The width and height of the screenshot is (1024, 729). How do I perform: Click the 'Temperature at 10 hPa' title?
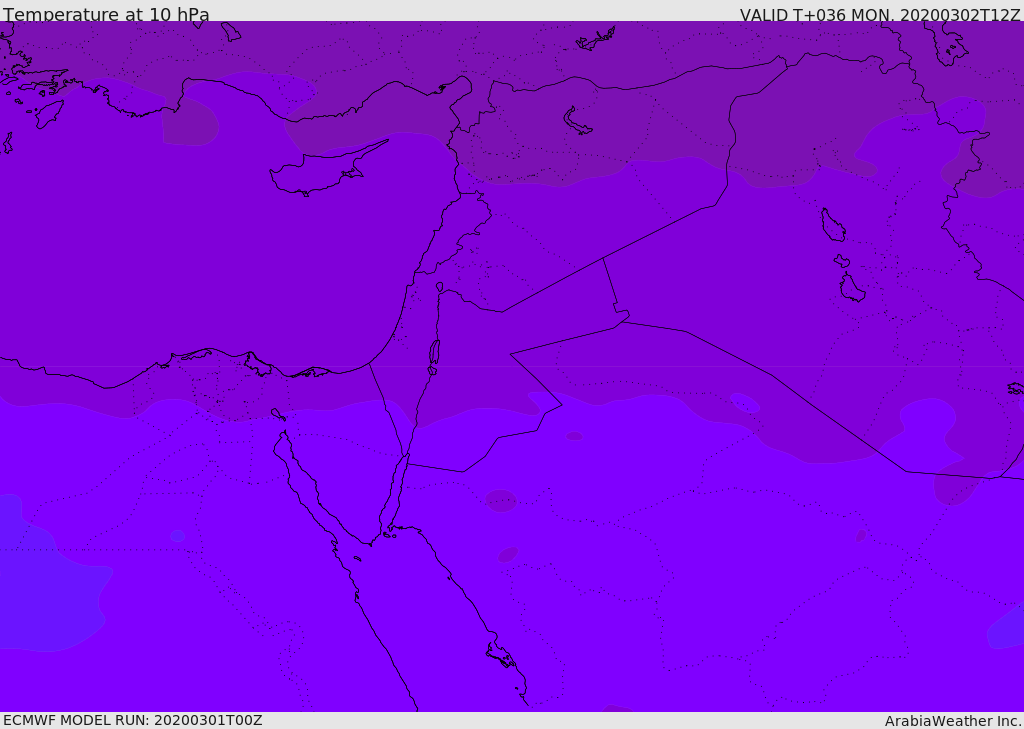tap(106, 15)
